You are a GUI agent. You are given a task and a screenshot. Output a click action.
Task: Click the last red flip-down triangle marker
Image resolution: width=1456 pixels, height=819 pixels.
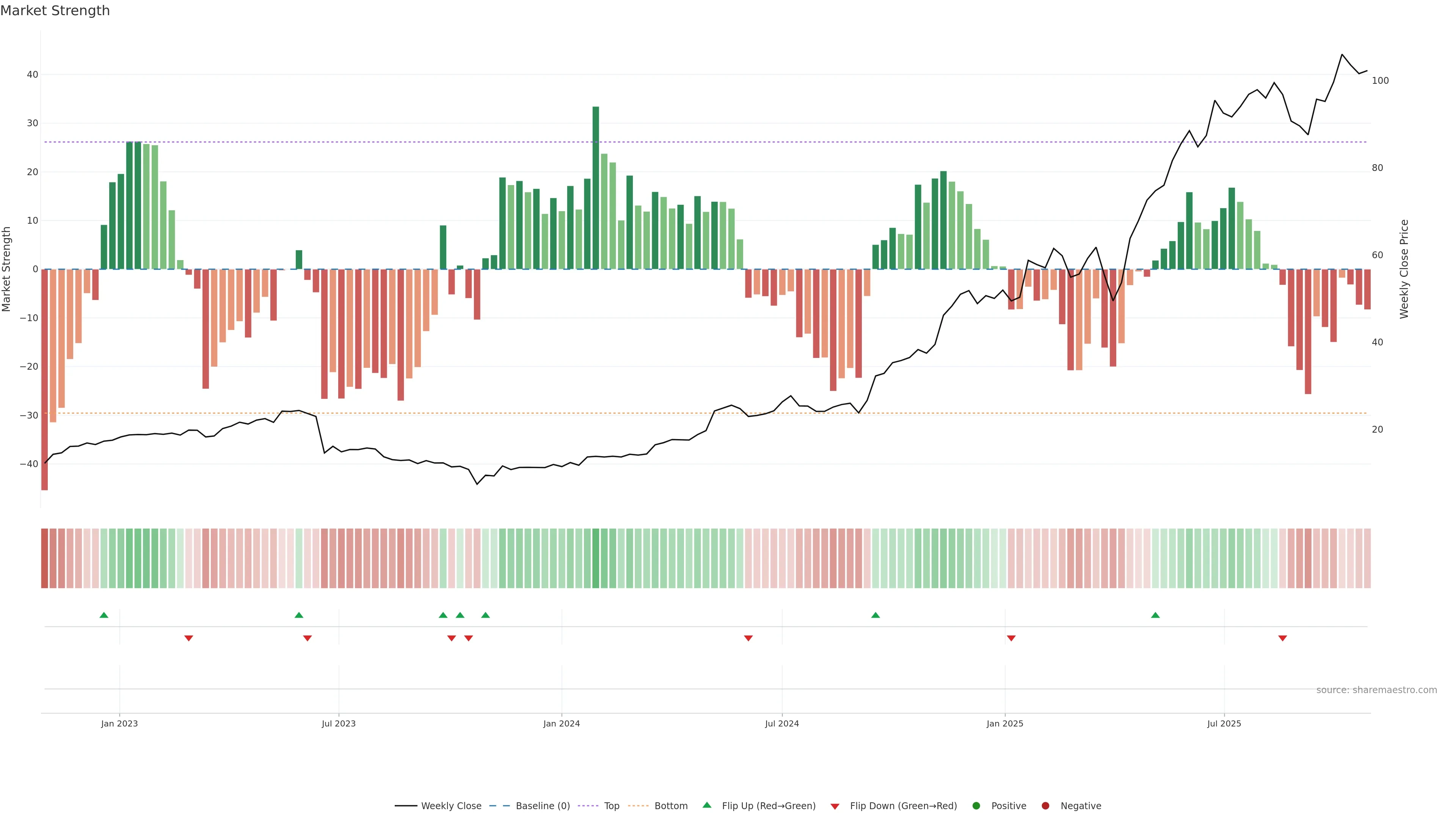(1282, 638)
